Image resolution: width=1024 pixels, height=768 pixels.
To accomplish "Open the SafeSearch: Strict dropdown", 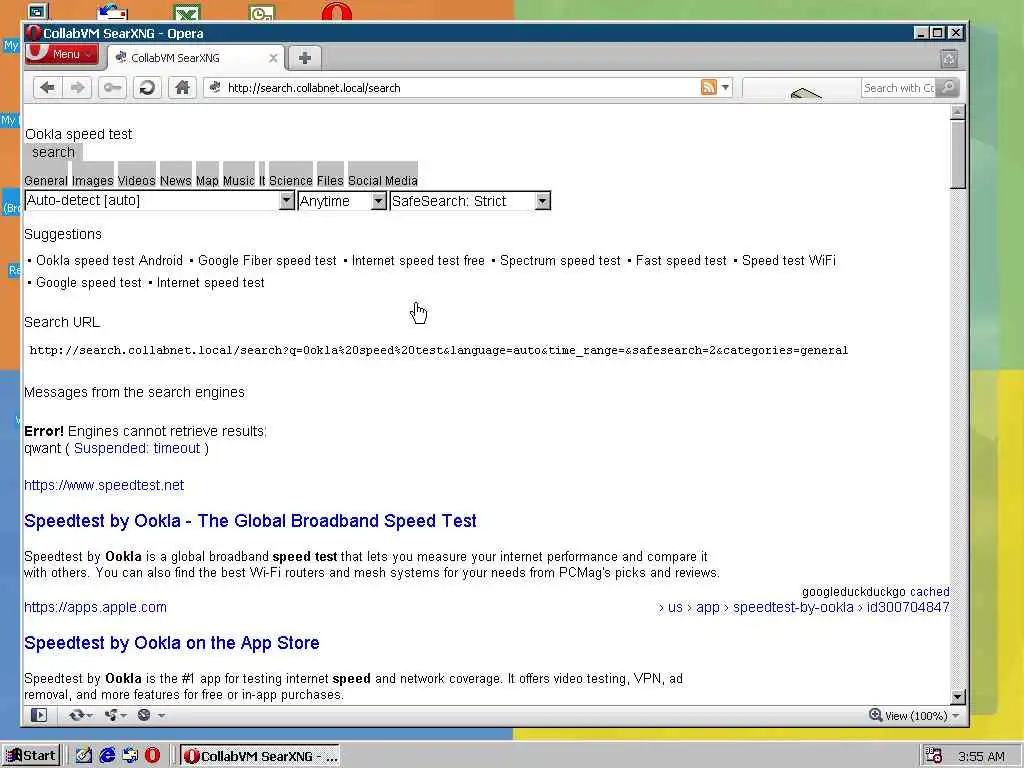I will coord(470,200).
